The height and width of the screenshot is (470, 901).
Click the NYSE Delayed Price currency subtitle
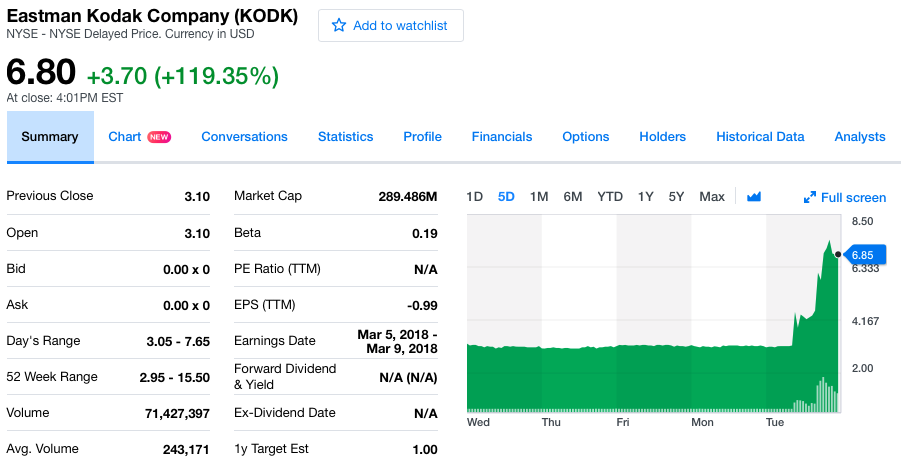click(130, 34)
